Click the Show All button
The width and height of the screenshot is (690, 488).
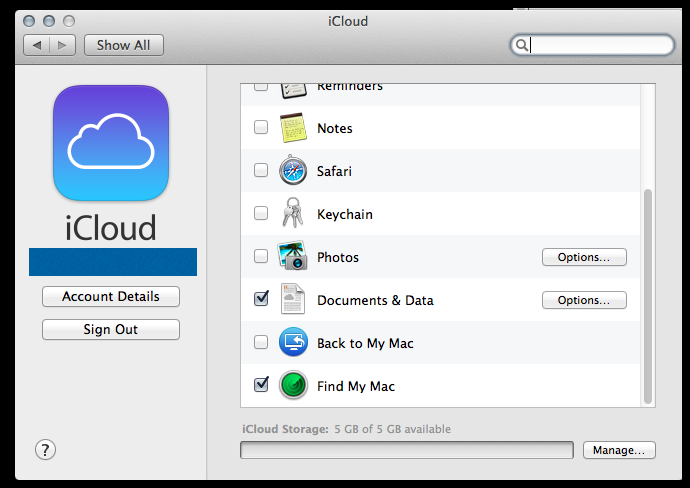[x=124, y=45]
